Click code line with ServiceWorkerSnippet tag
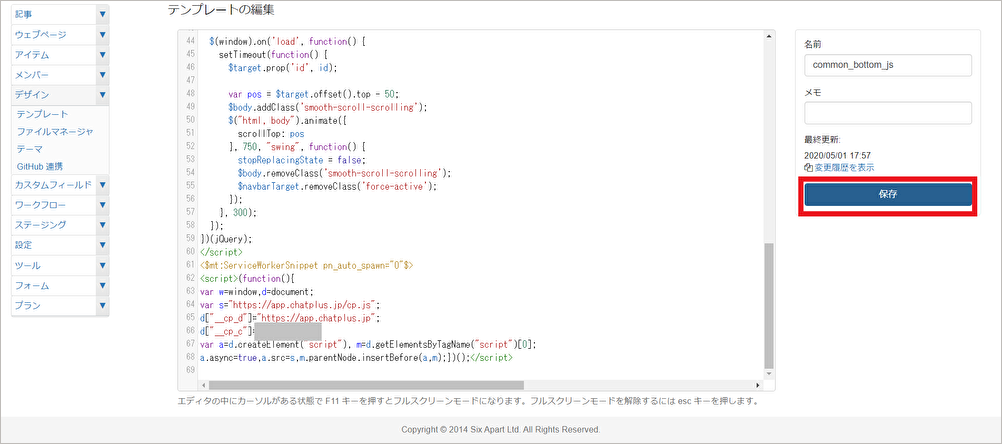This screenshot has height=444, width=1002. pos(307,264)
